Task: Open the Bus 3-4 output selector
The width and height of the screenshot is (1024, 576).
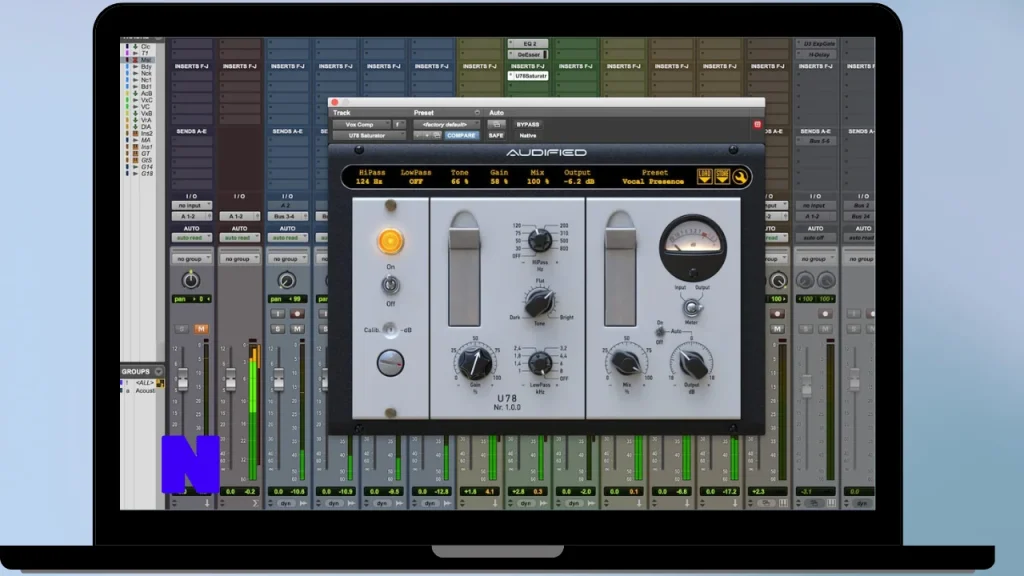Action: click(x=287, y=216)
